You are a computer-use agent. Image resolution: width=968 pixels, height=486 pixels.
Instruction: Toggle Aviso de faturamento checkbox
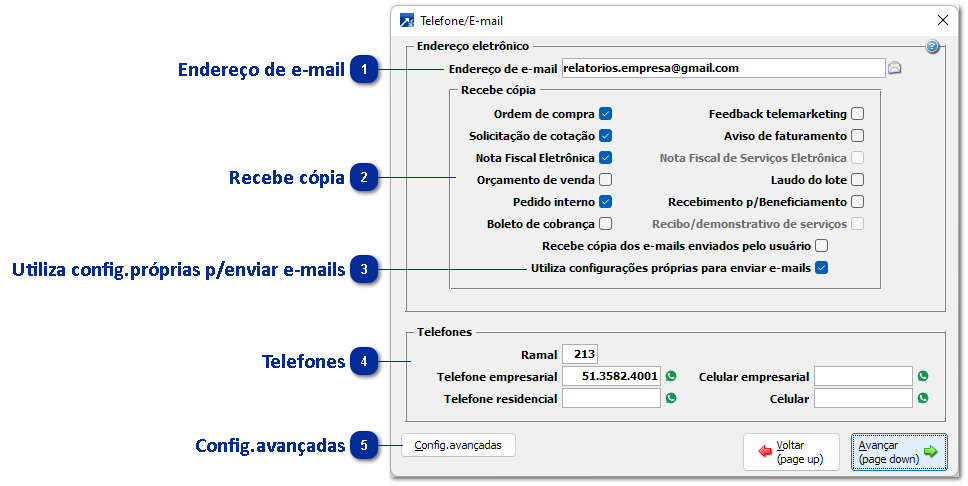857,136
